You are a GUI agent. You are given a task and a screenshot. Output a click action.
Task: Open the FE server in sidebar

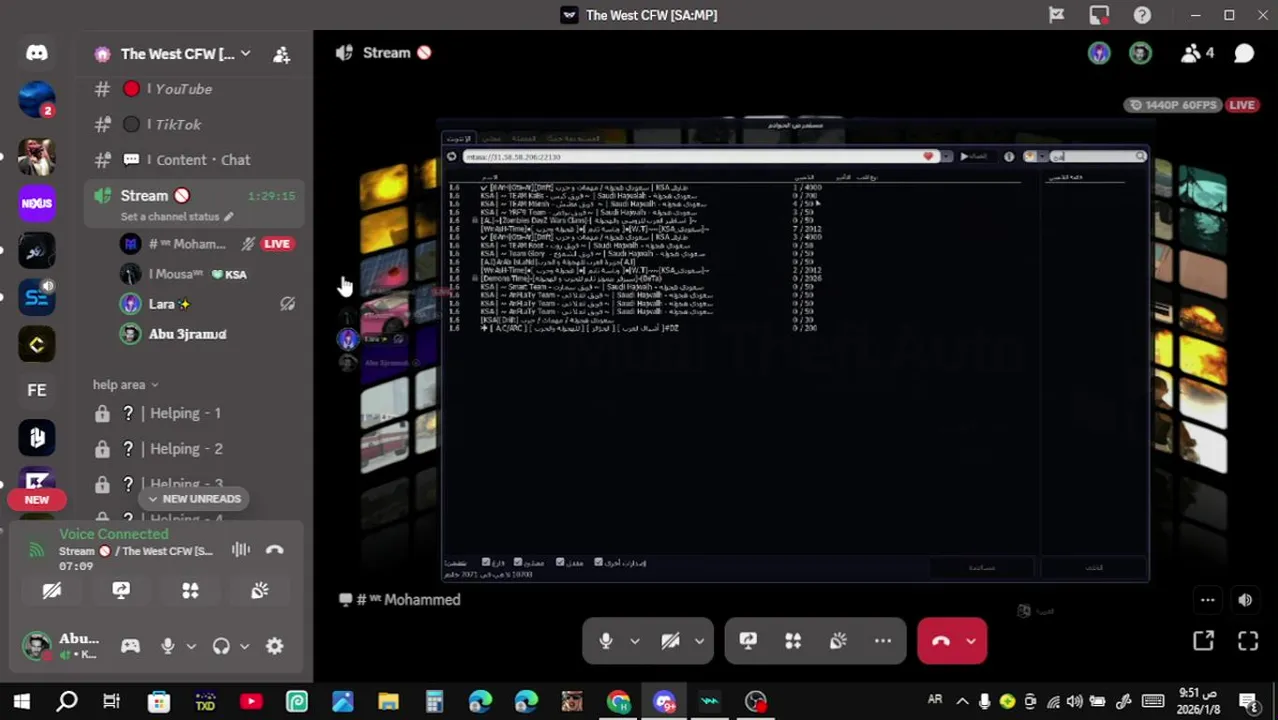point(37,390)
